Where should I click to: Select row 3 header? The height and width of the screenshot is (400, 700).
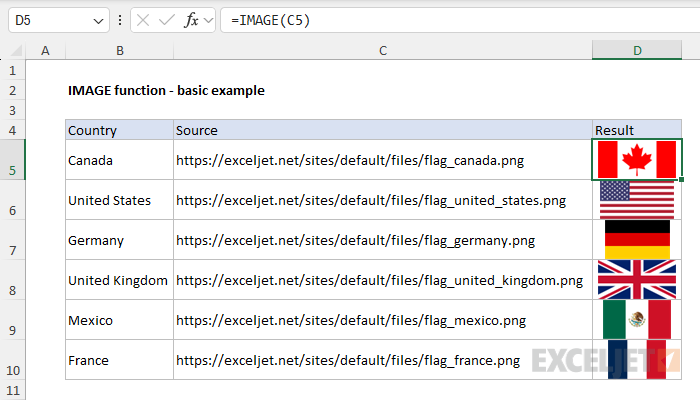point(12,110)
